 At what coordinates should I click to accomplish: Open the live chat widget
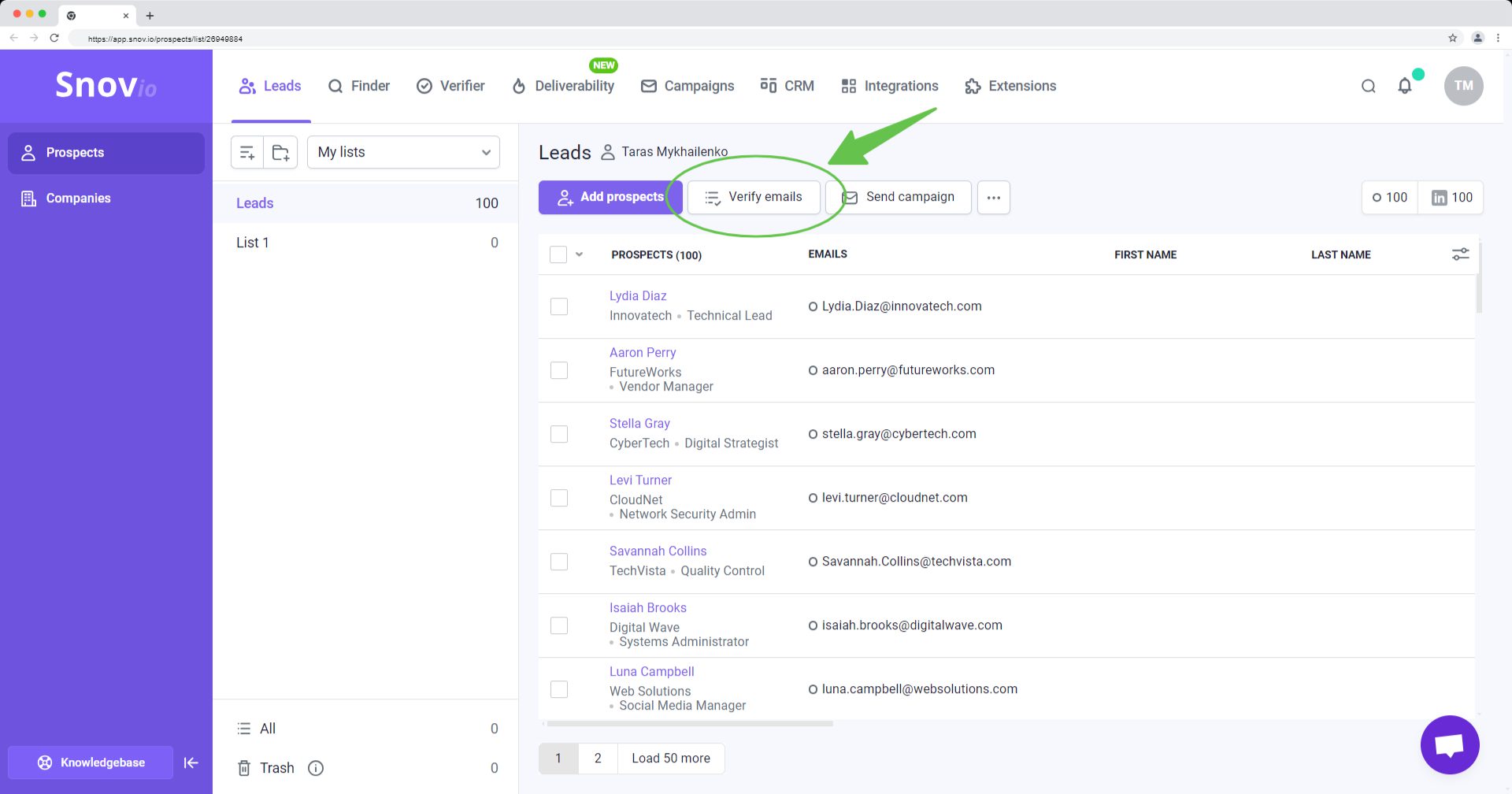1449,744
